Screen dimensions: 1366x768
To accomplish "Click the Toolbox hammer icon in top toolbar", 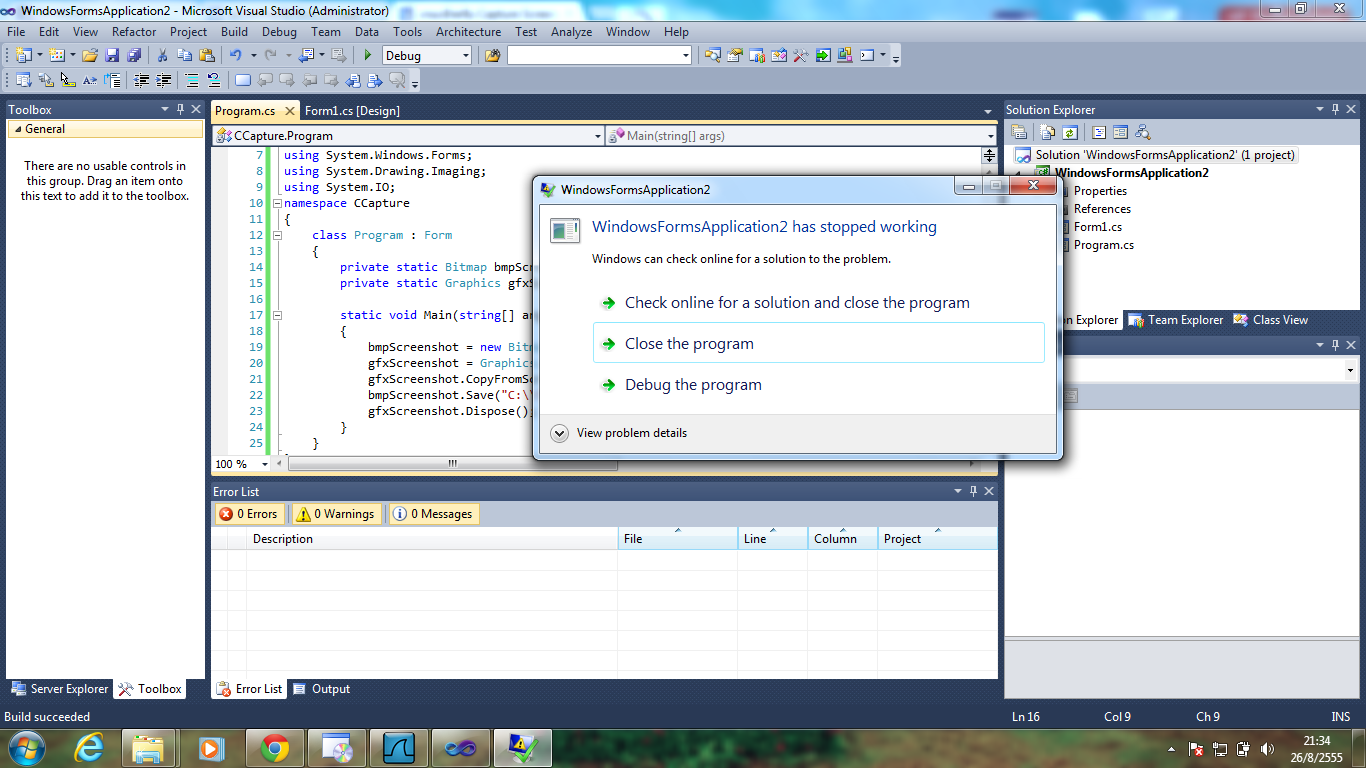I will (801, 55).
